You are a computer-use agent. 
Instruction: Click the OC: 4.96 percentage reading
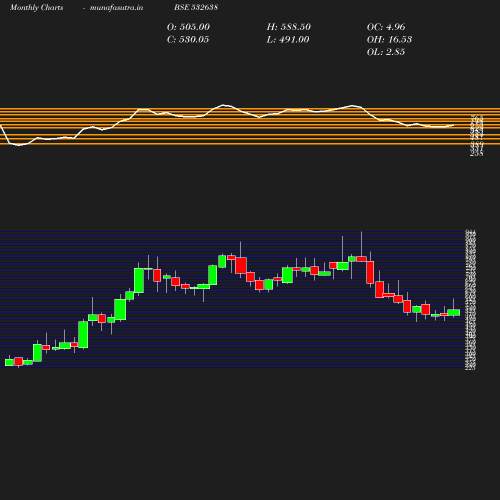[x=386, y=27]
